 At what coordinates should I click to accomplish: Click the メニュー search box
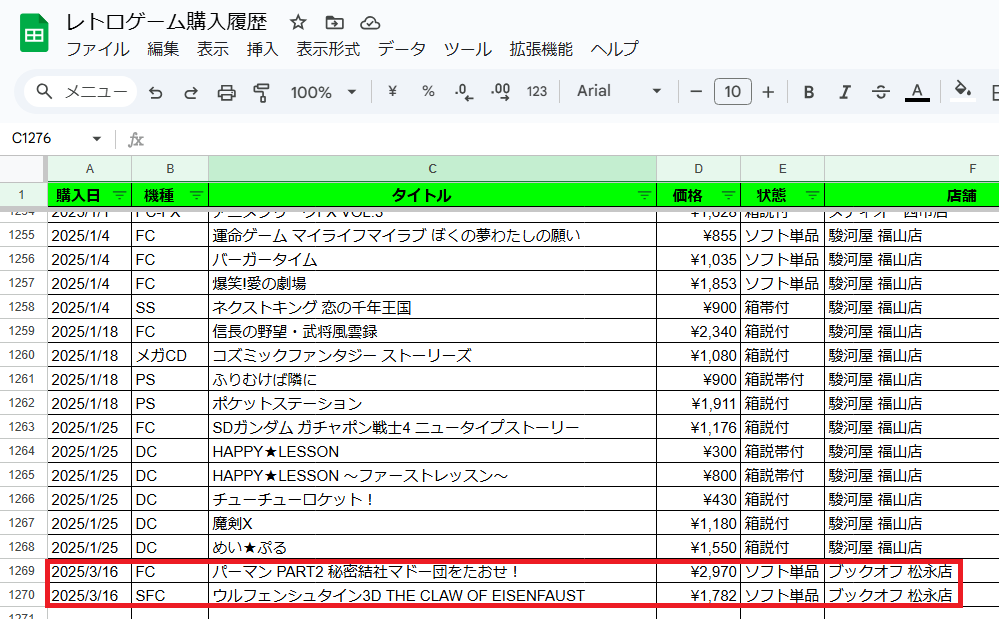click(x=80, y=92)
